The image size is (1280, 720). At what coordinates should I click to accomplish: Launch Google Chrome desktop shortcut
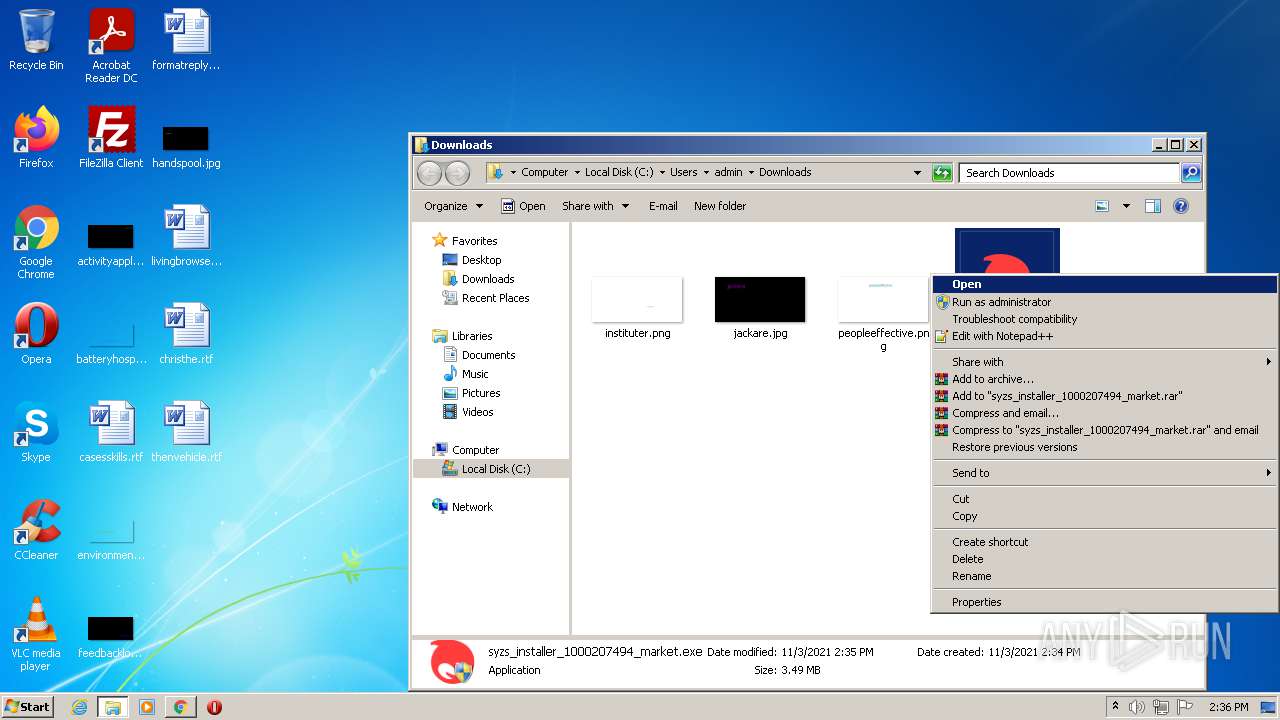36,242
